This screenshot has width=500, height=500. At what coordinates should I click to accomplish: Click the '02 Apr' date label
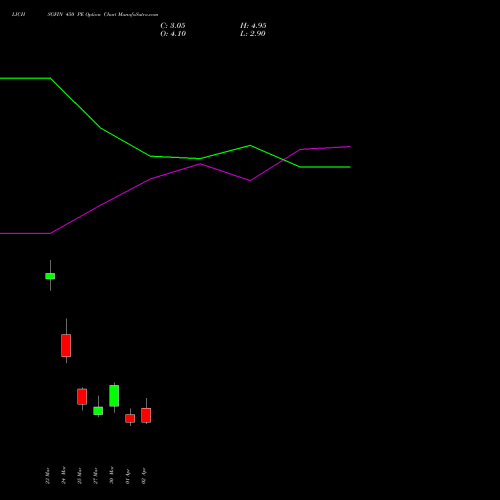144,476
